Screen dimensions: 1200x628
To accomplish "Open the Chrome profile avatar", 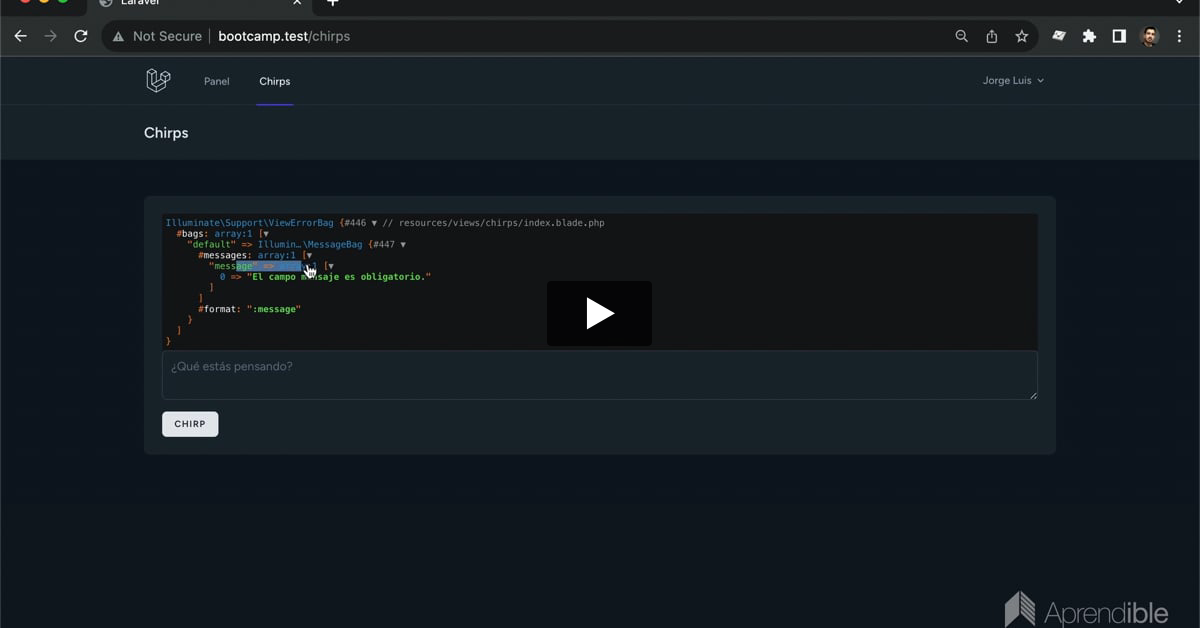I will [x=1150, y=36].
